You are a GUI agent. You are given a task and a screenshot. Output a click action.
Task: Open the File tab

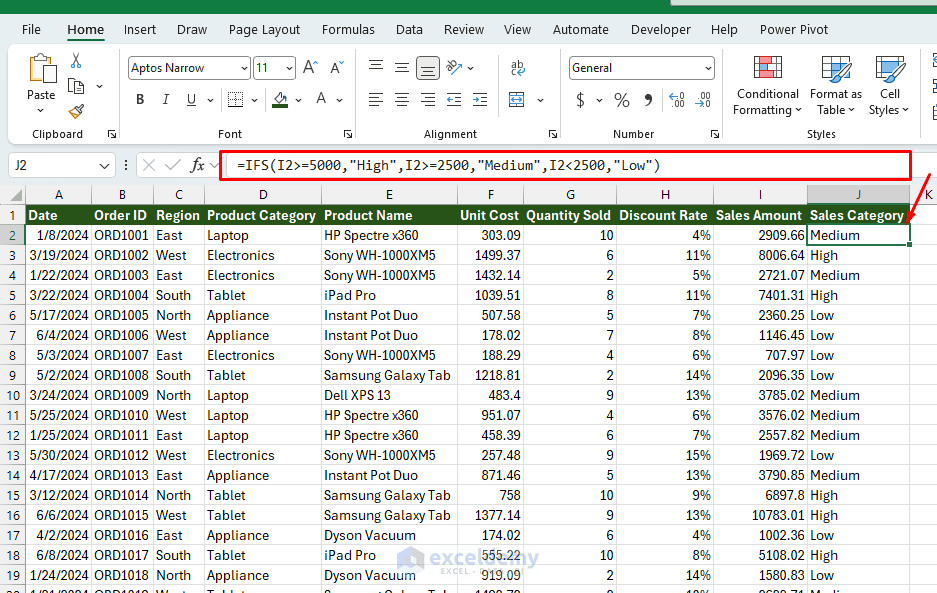[x=31, y=29]
